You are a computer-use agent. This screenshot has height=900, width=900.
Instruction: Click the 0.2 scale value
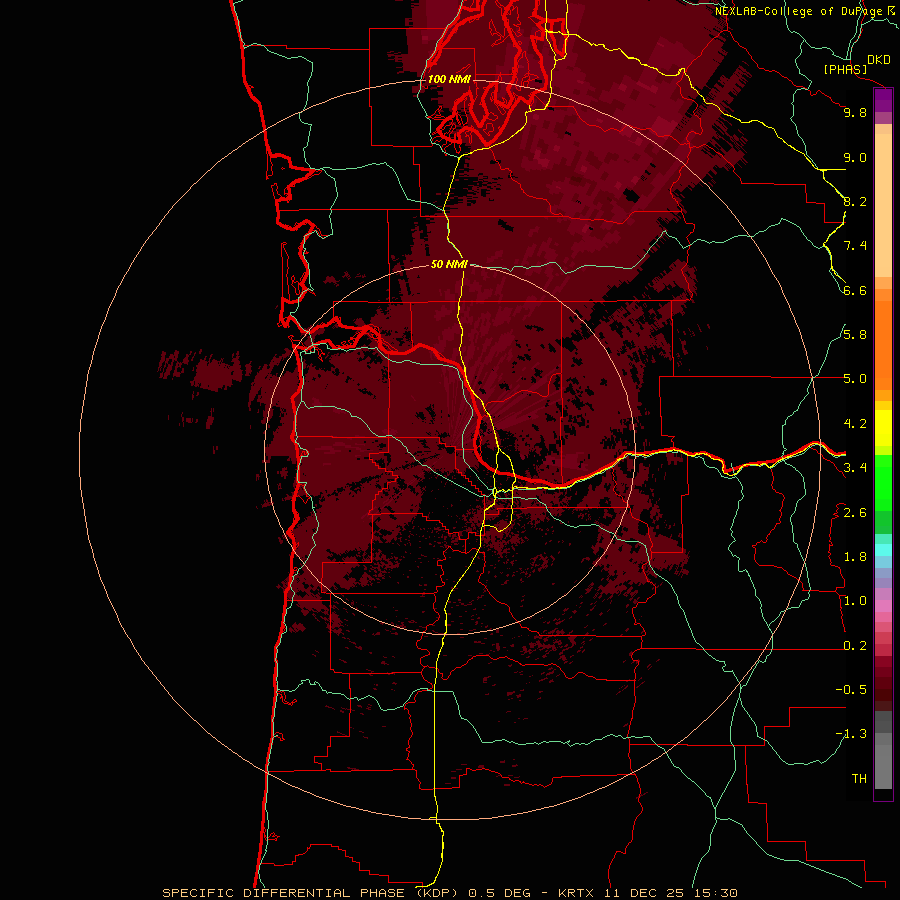point(855,646)
